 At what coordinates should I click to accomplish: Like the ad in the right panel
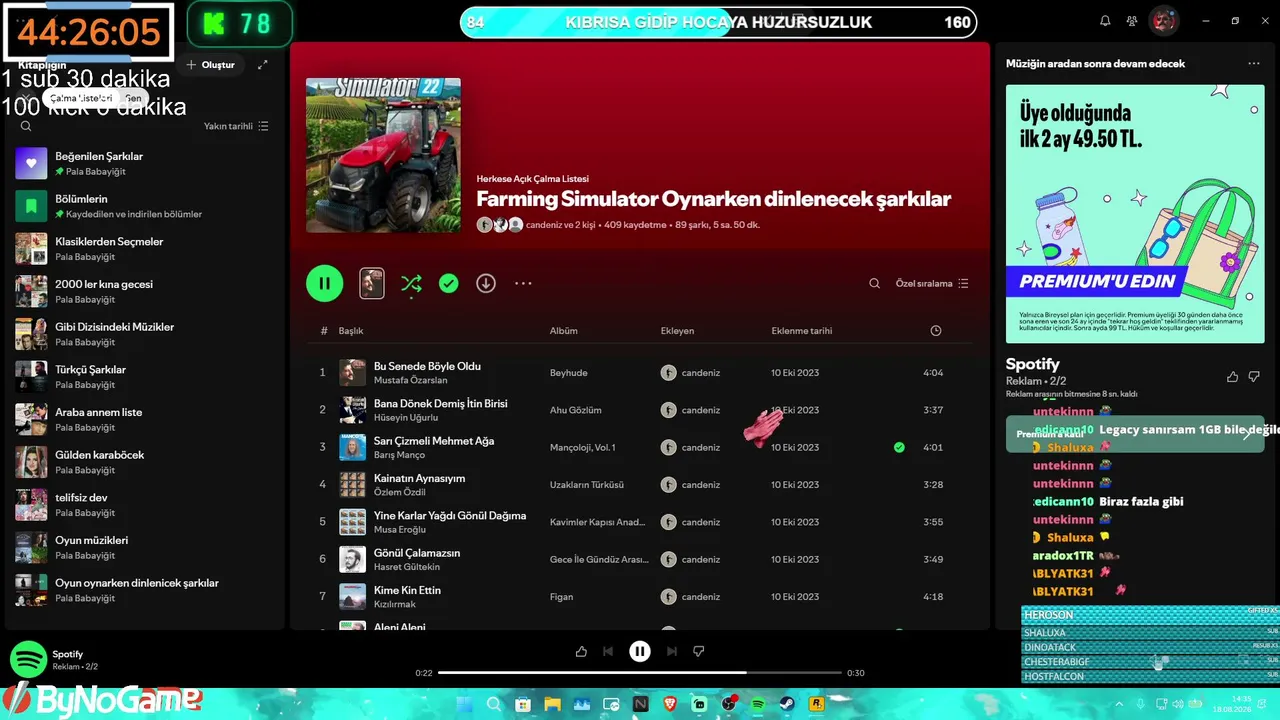coord(1232,377)
